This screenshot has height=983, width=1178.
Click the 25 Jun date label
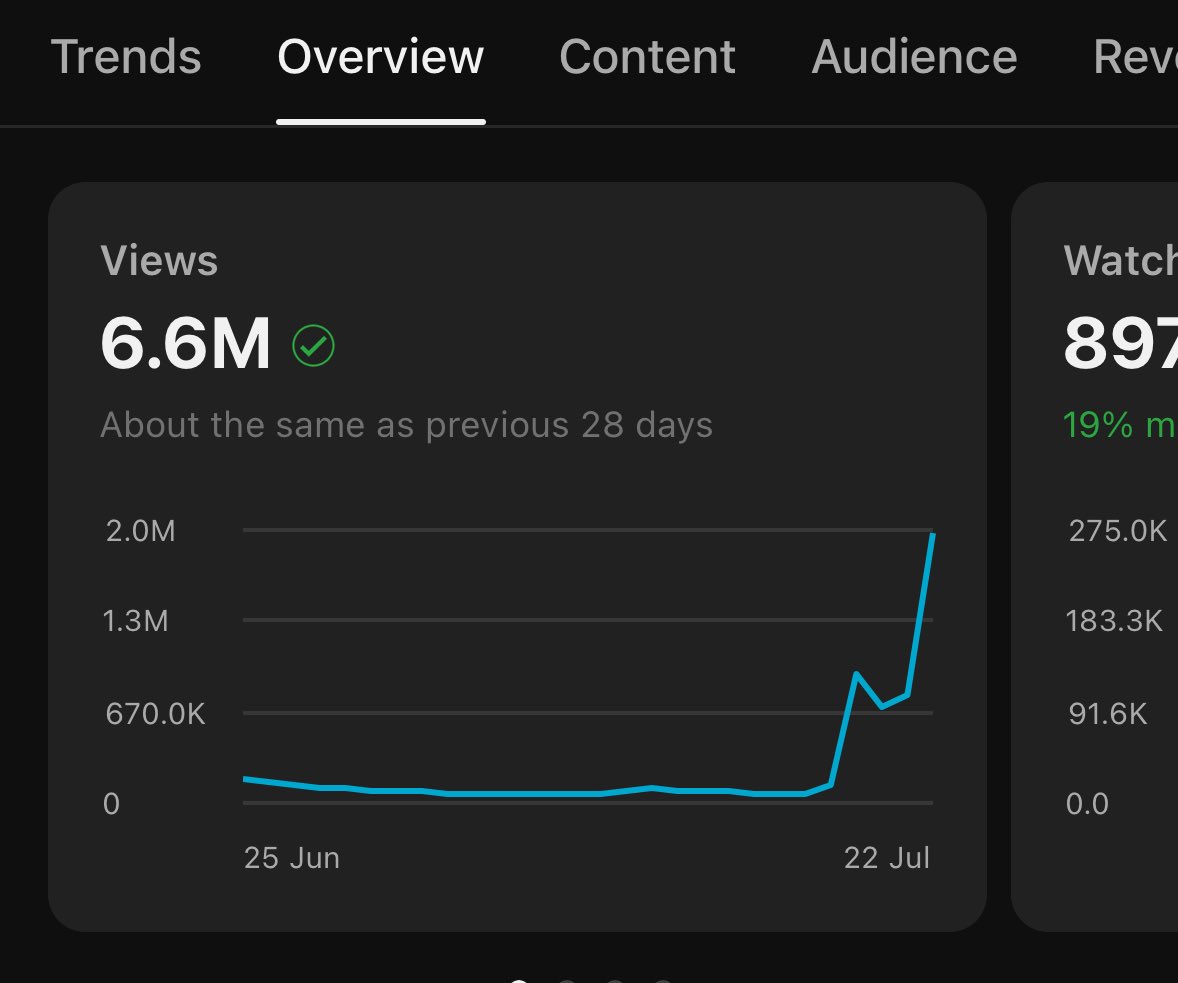point(291,857)
